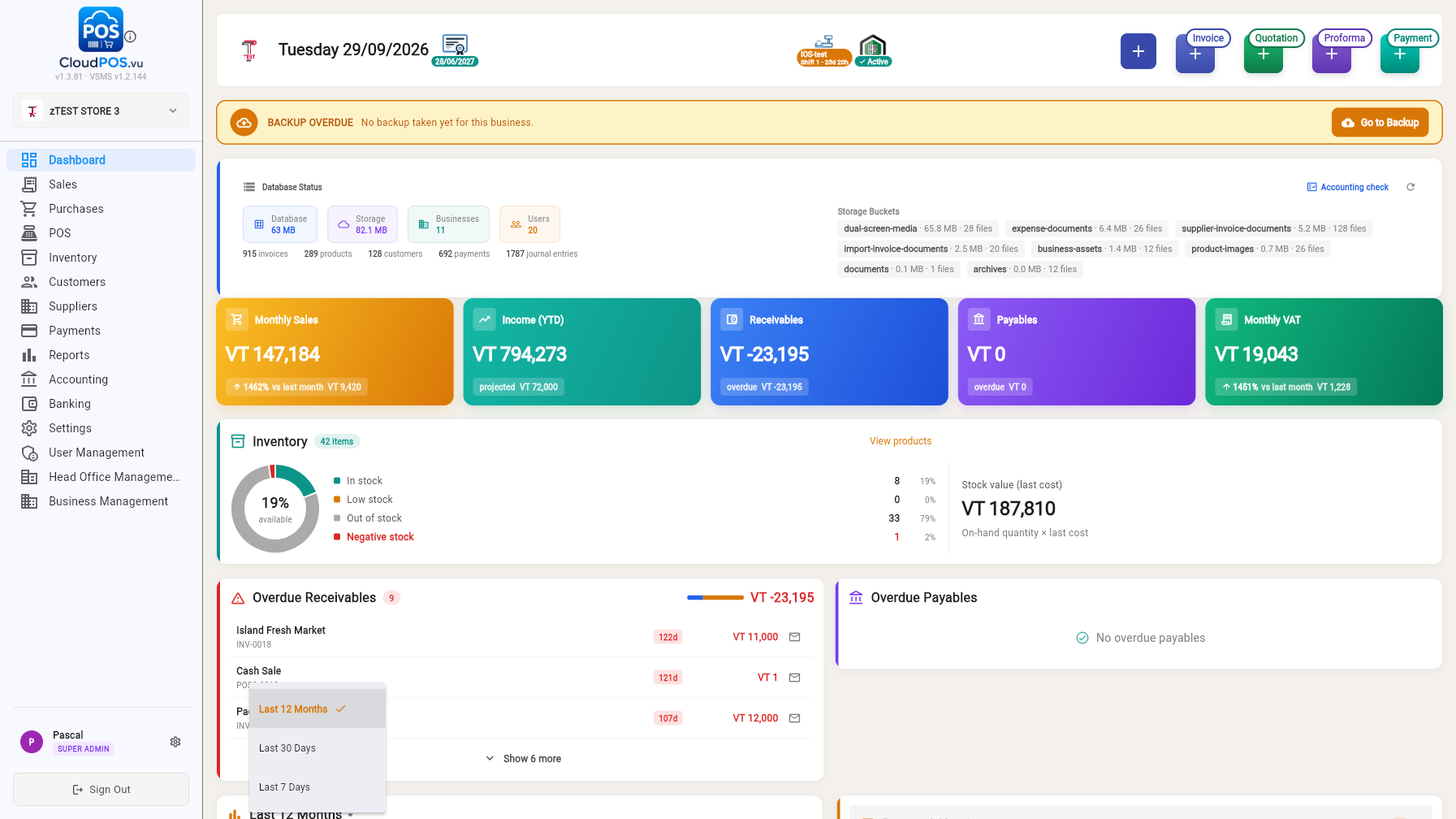The image size is (1456, 819).
Task: Create a new Payment
Action: coord(1400,54)
